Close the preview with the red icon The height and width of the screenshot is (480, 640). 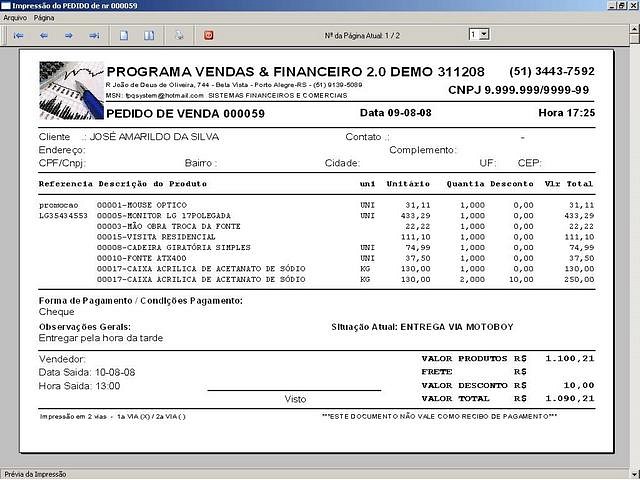pyautogui.click(x=209, y=35)
